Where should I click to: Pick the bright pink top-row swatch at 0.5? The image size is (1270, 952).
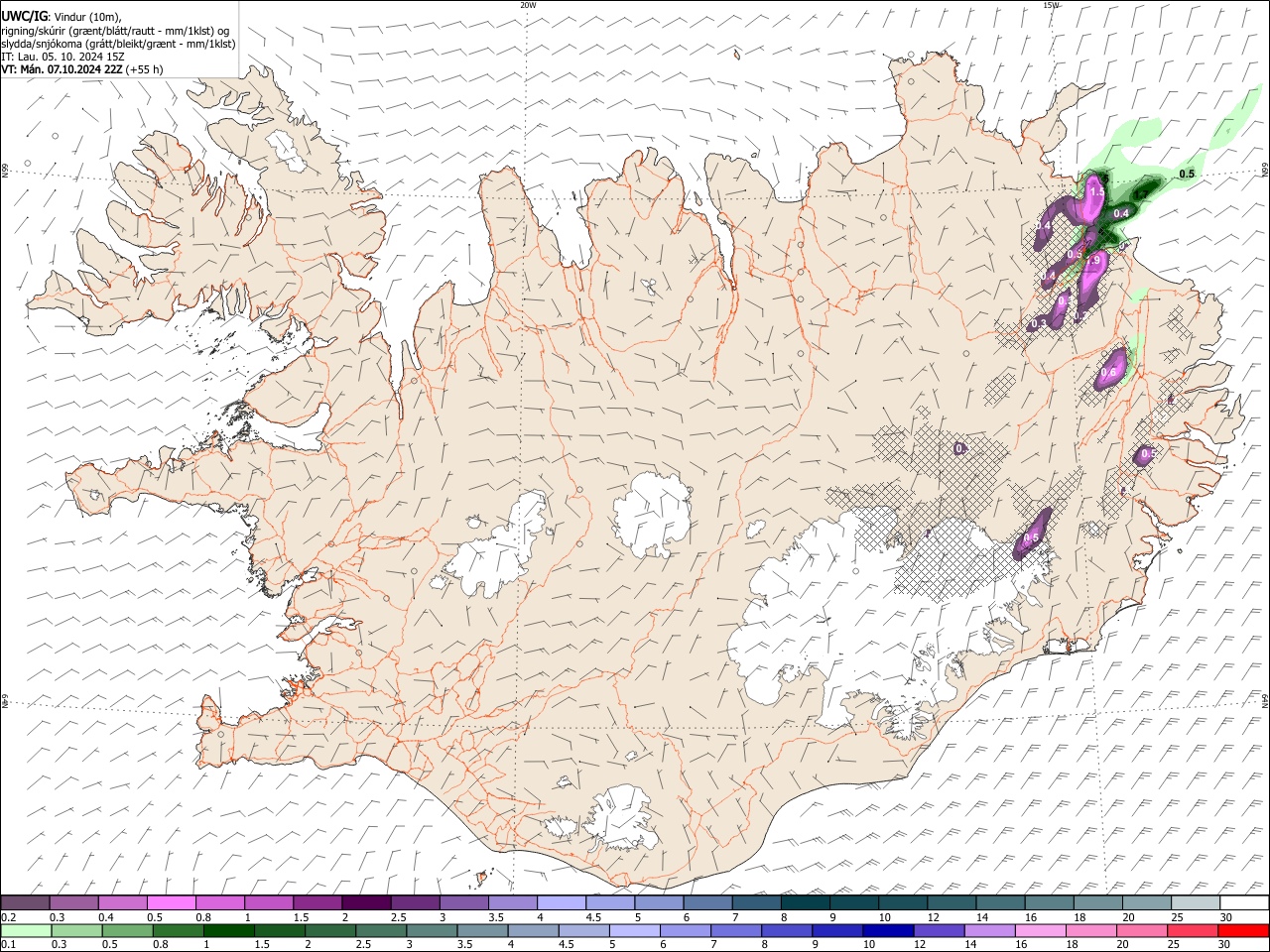click(171, 902)
